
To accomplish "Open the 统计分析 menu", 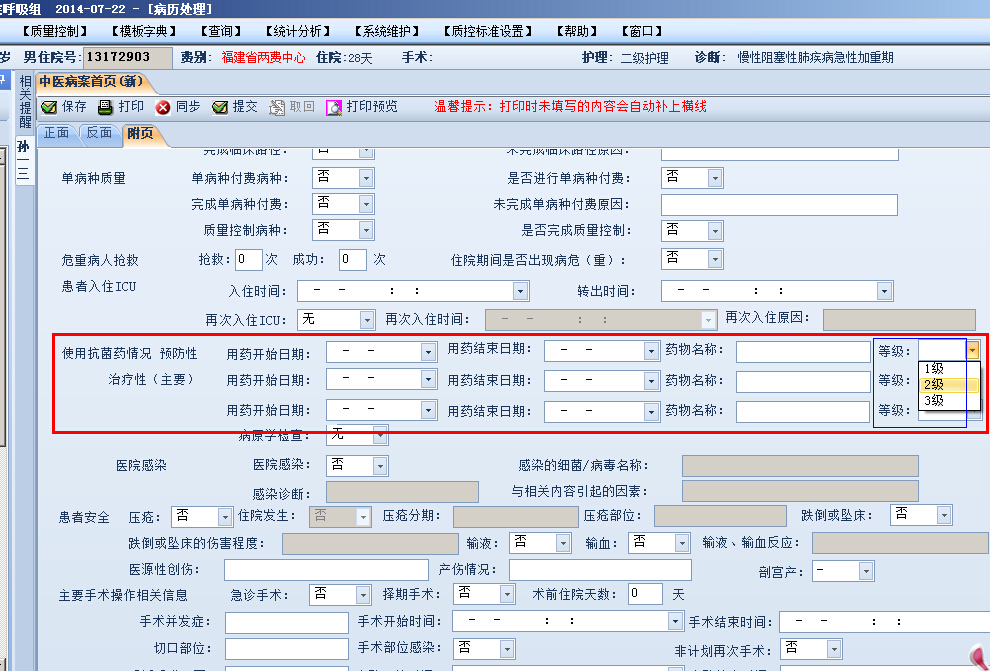I will click(x=298, y=32).
